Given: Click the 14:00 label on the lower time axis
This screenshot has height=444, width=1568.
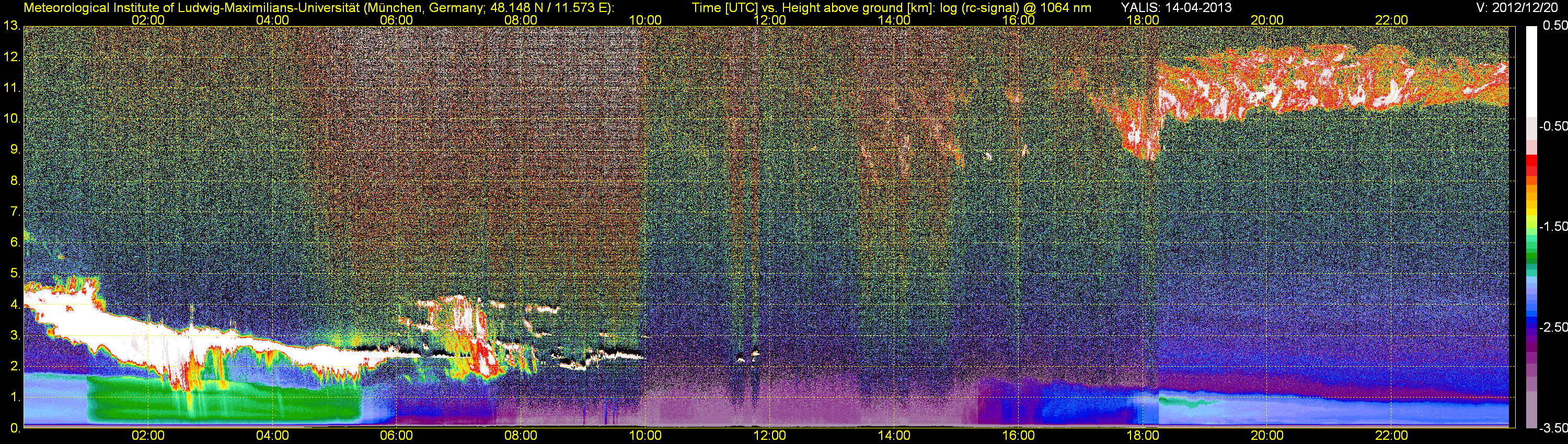Looking at the screenshot, I should (x=894, y=436).
